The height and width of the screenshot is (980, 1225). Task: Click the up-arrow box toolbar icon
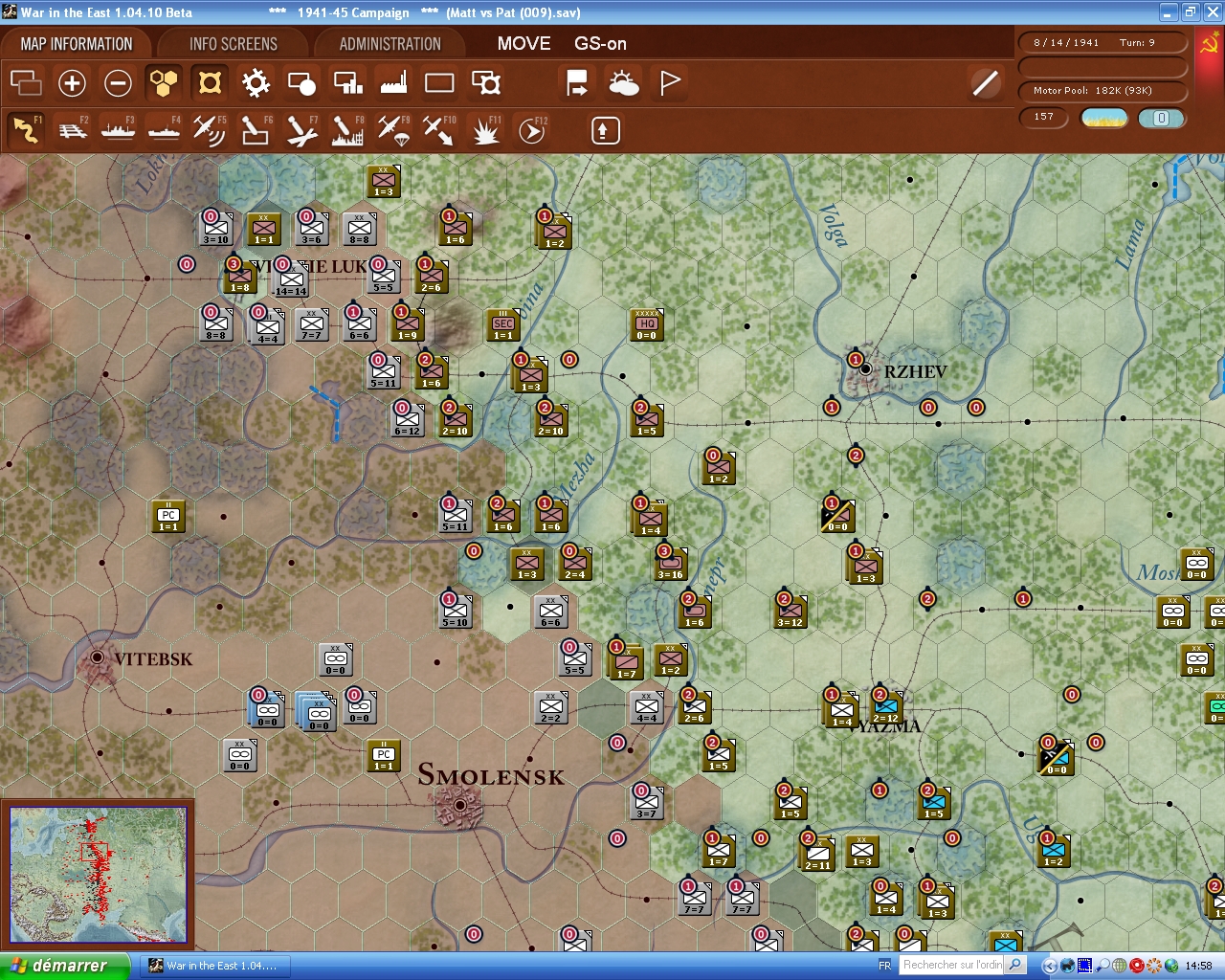605,130
